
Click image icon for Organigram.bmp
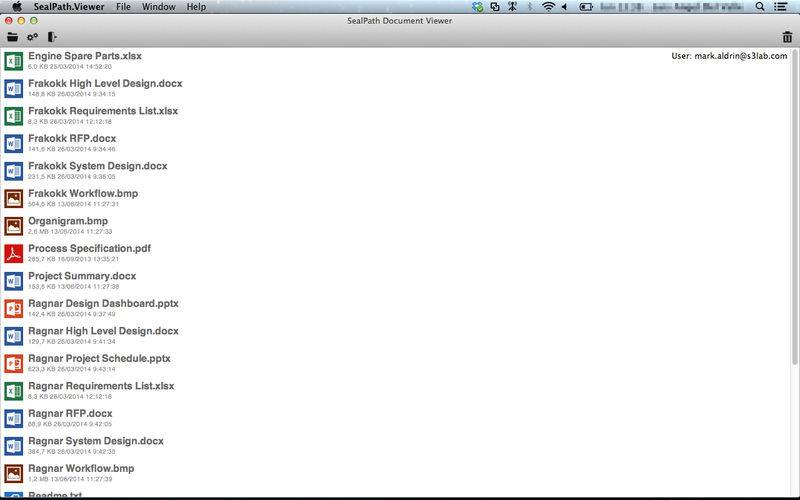pyautogui.click(x=14, y=226)
